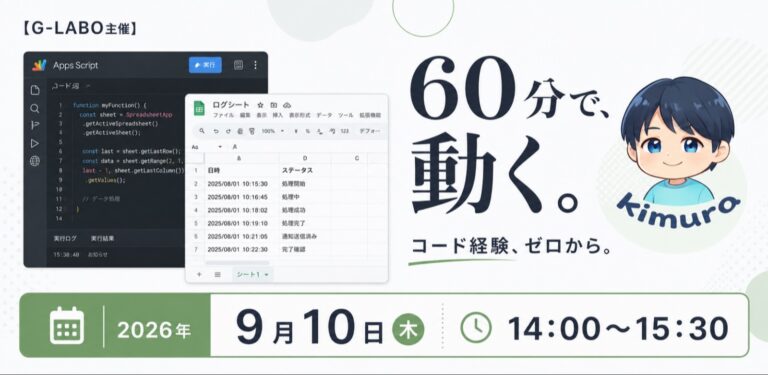The image size is (768, 375).
Task: Open the 編集 menu
Action: click(245, 116)
